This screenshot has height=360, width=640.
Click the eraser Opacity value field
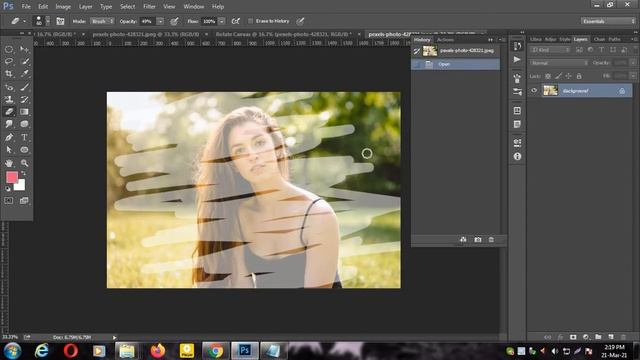point(148,21)
